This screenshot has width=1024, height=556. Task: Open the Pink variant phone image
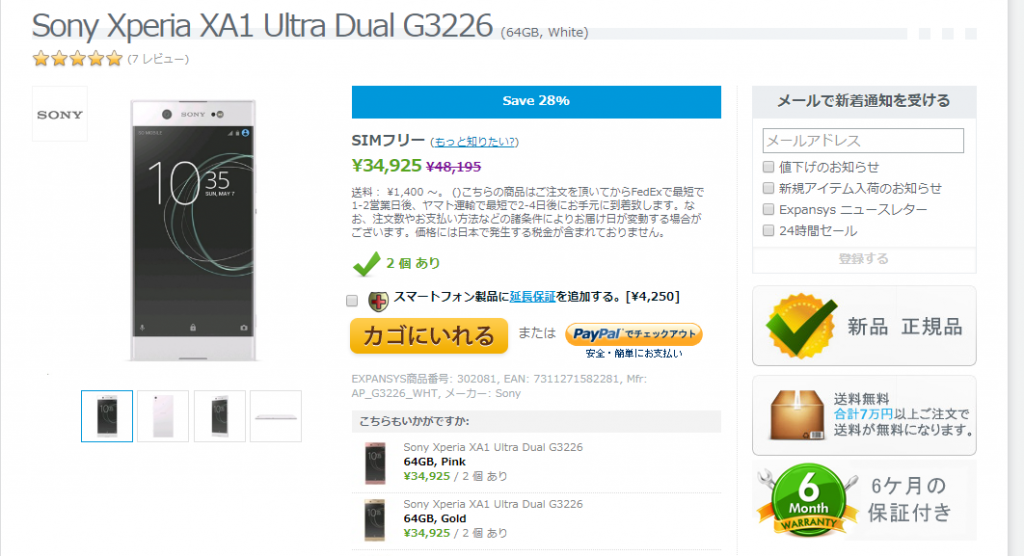[x=375, y=463]
